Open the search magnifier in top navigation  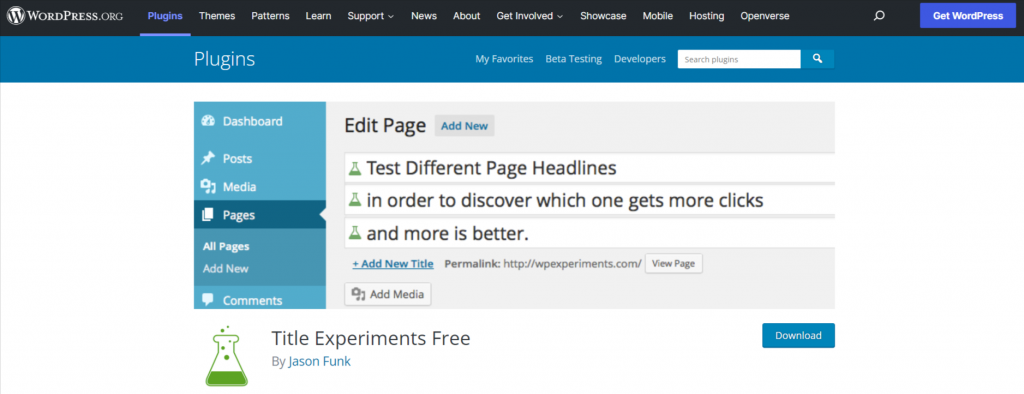[879, 16]
